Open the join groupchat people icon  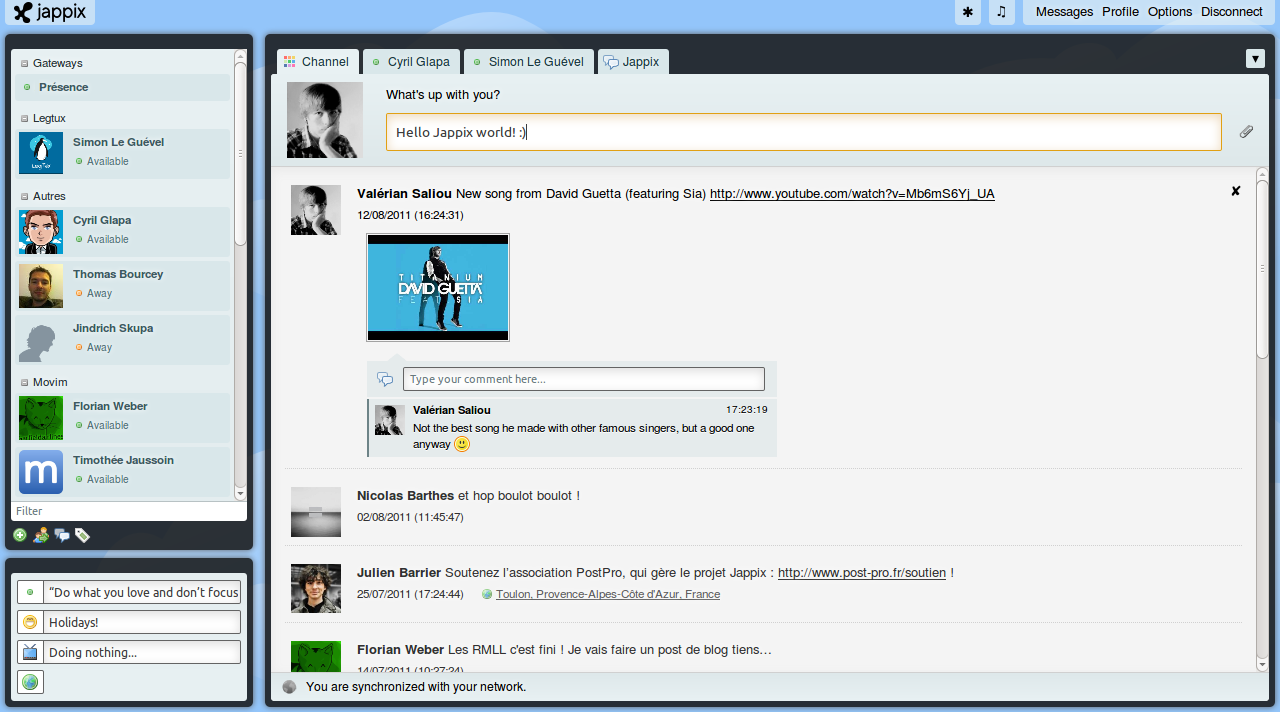41,535
